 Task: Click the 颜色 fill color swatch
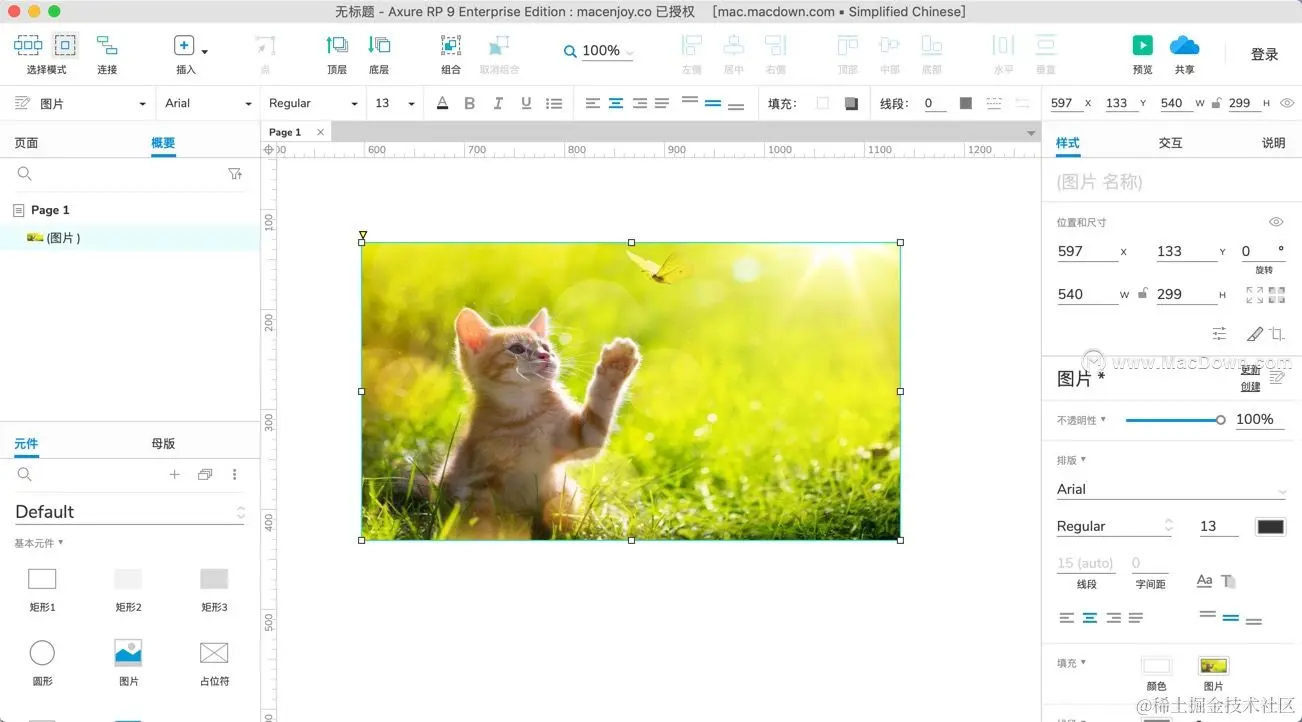[1156, 666]
